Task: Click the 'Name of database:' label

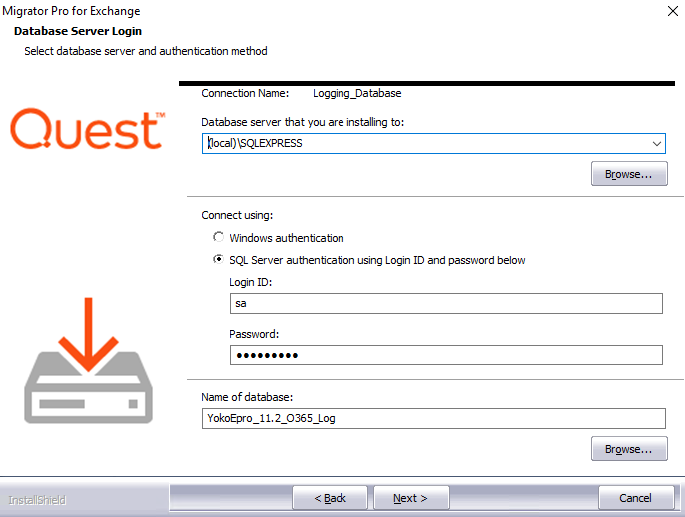Action: [x=247, y=397]
